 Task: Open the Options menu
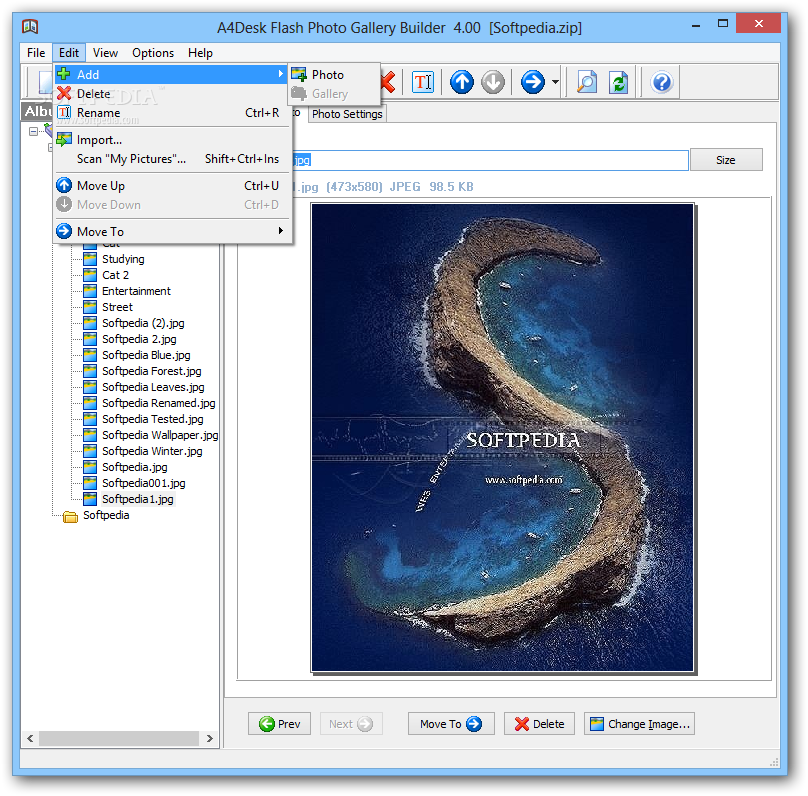153,53
